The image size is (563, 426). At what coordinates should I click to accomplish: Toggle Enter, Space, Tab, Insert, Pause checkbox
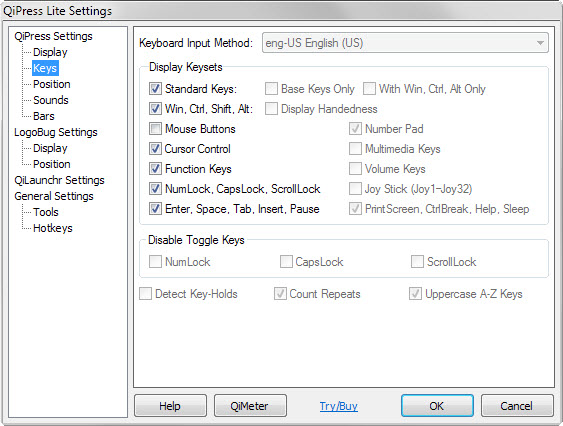coord(155,209)
